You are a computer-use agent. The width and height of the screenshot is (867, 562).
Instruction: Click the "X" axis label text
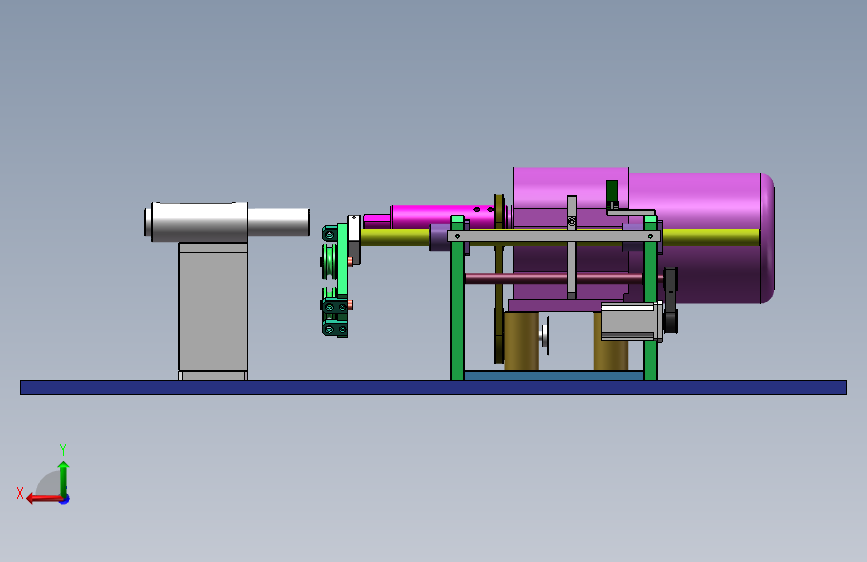[20, 493]
